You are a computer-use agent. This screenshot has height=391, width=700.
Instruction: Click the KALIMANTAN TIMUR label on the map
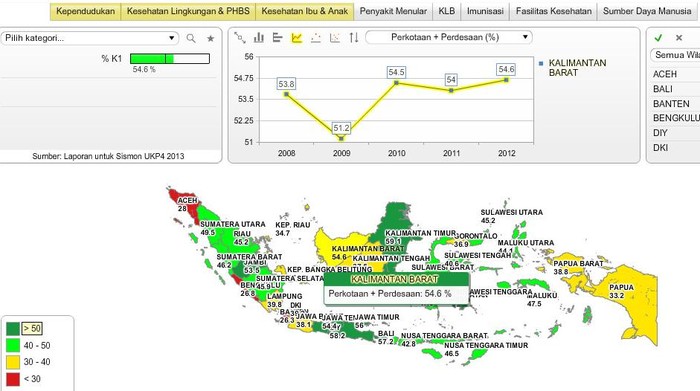click(x=421, y=233)
